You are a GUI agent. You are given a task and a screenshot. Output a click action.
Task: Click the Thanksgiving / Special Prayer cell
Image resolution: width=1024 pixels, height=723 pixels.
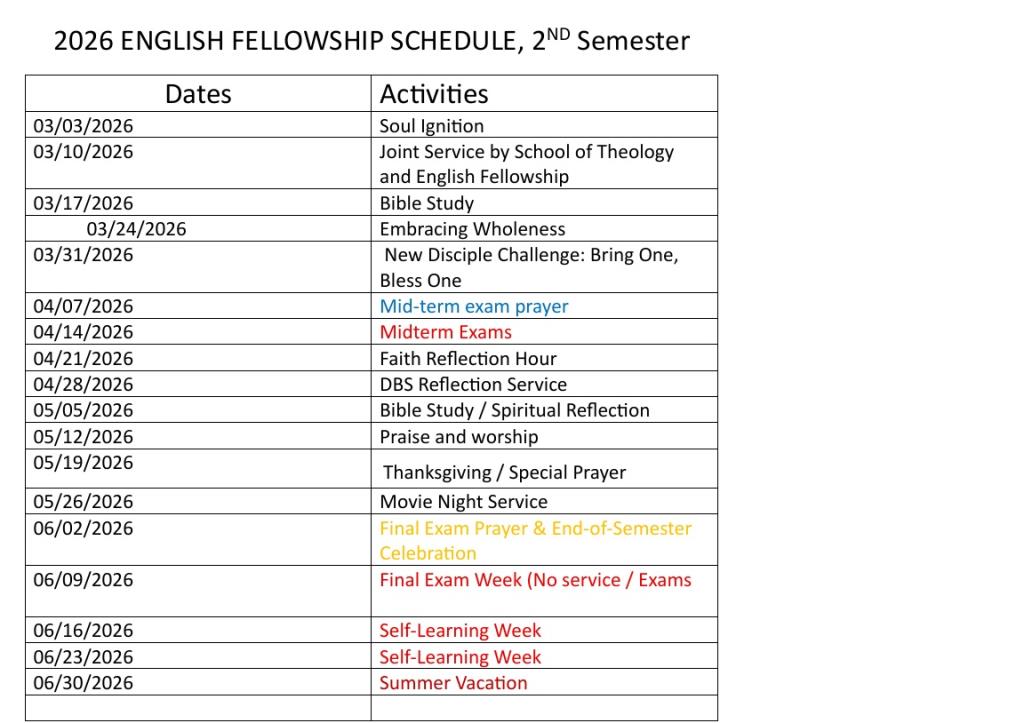click(504, 472)
